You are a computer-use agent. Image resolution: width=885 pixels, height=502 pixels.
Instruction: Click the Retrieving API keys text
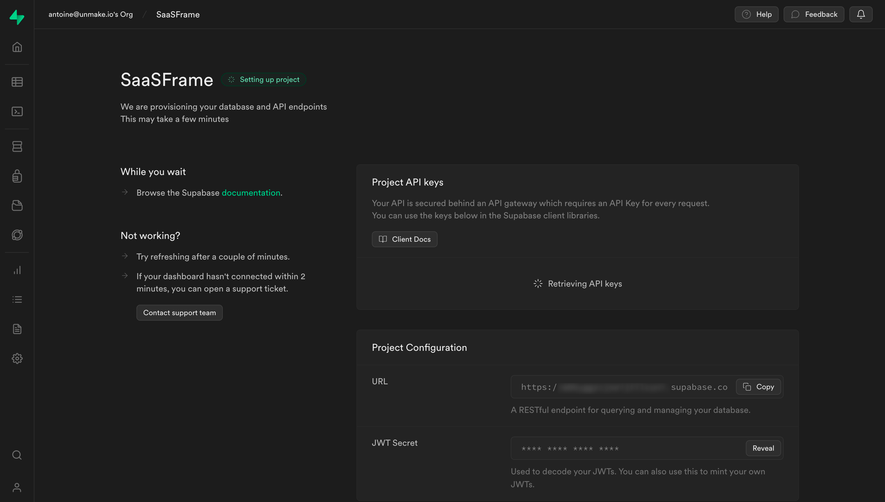tap(585, 283)
